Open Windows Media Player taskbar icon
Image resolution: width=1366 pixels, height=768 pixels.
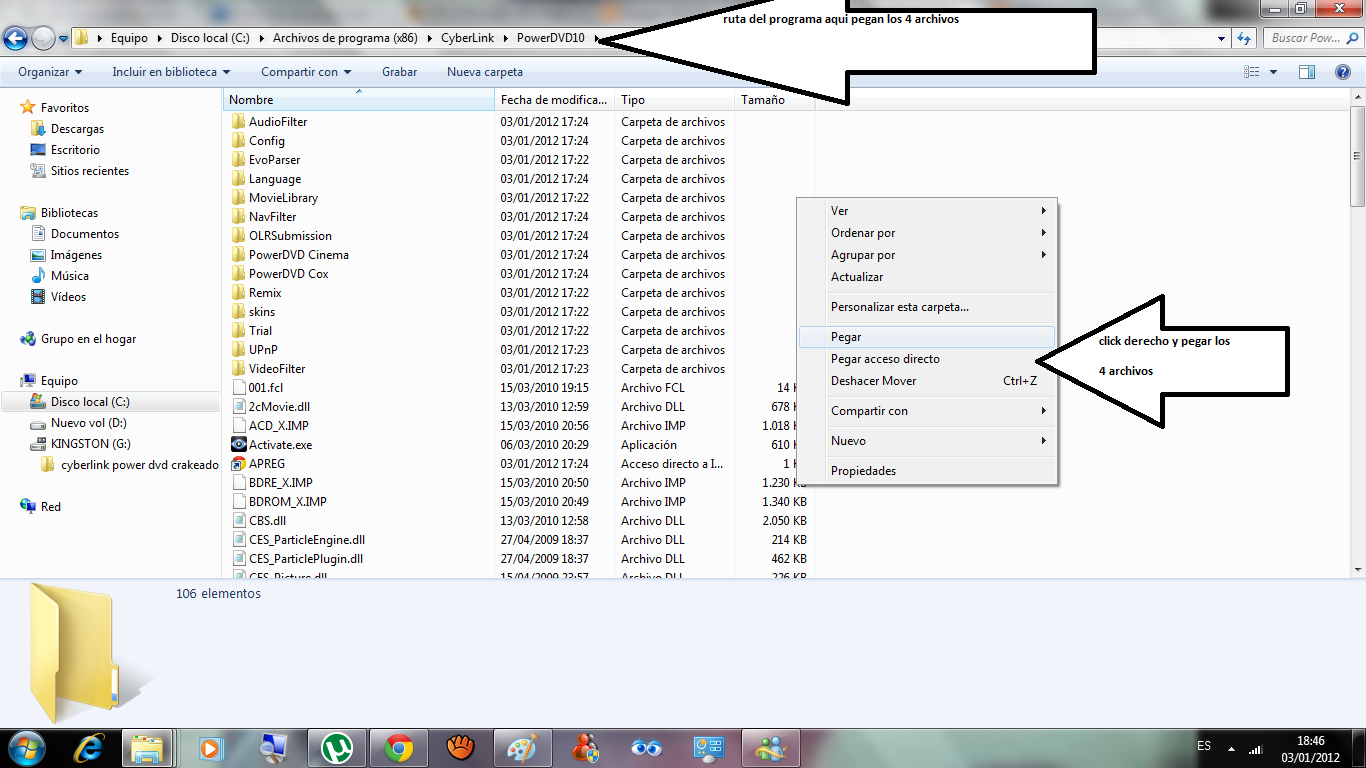coord(211,747)
